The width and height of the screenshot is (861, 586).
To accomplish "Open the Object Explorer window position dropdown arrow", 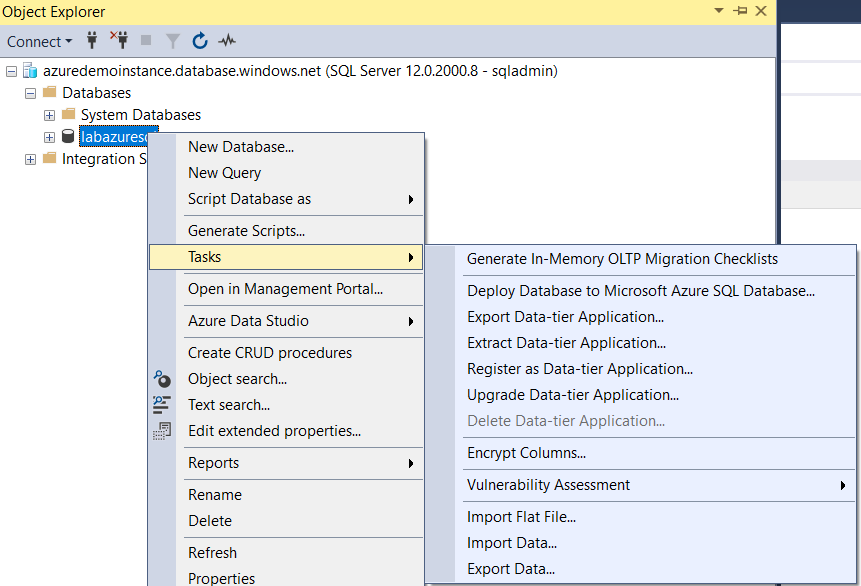I will (x=719, y=11).
